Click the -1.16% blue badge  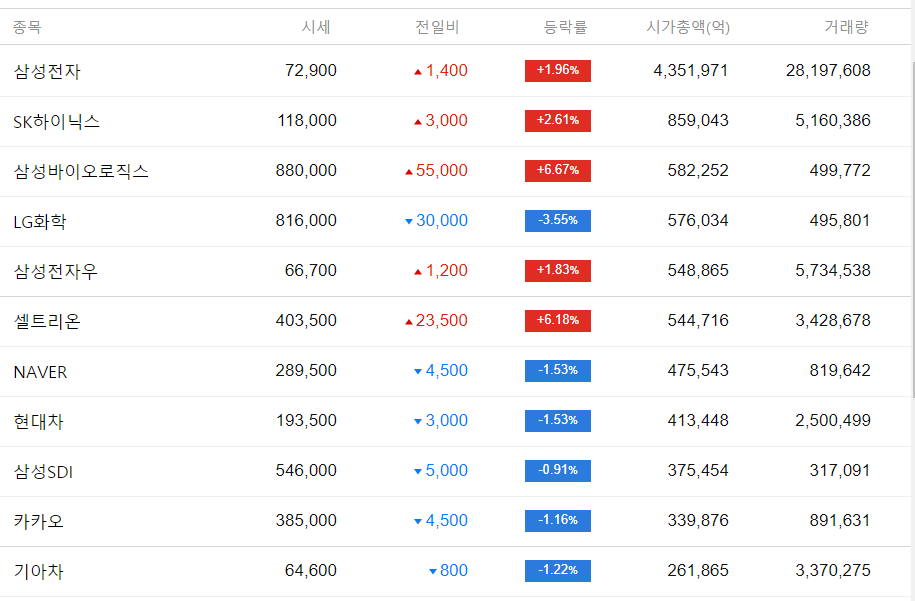tap(558, 520)
